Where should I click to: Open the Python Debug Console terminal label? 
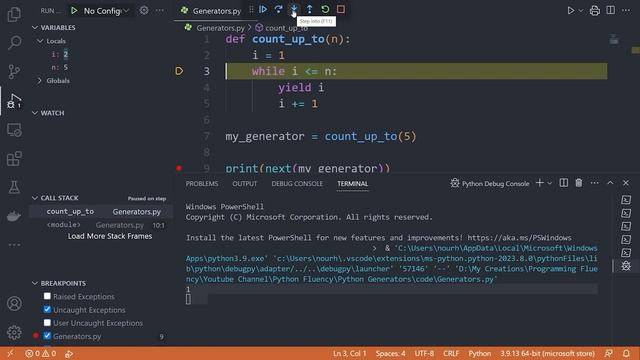tap(490, 184)
